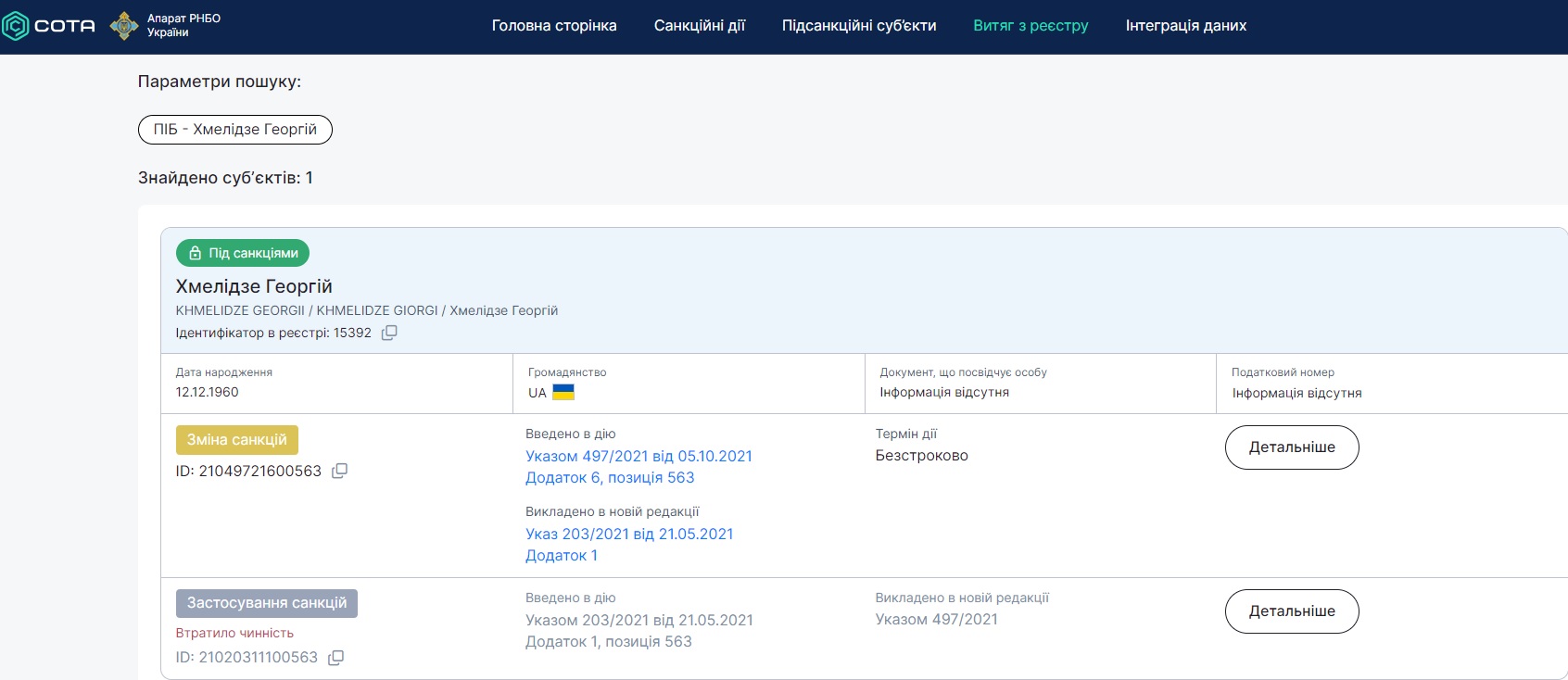Copy expired sanction ID 21020311100563
This screenshot has width=1568, height=680.
pos(336,658)
